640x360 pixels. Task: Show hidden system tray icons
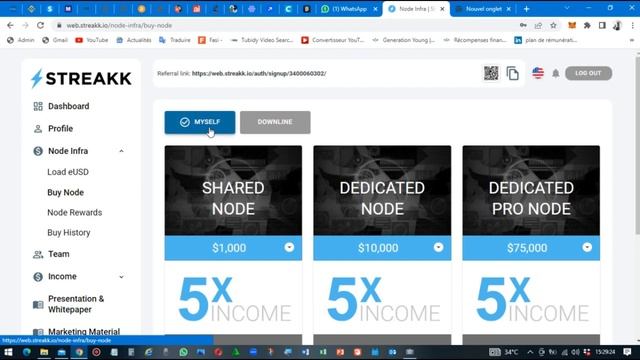pos(530,352)
